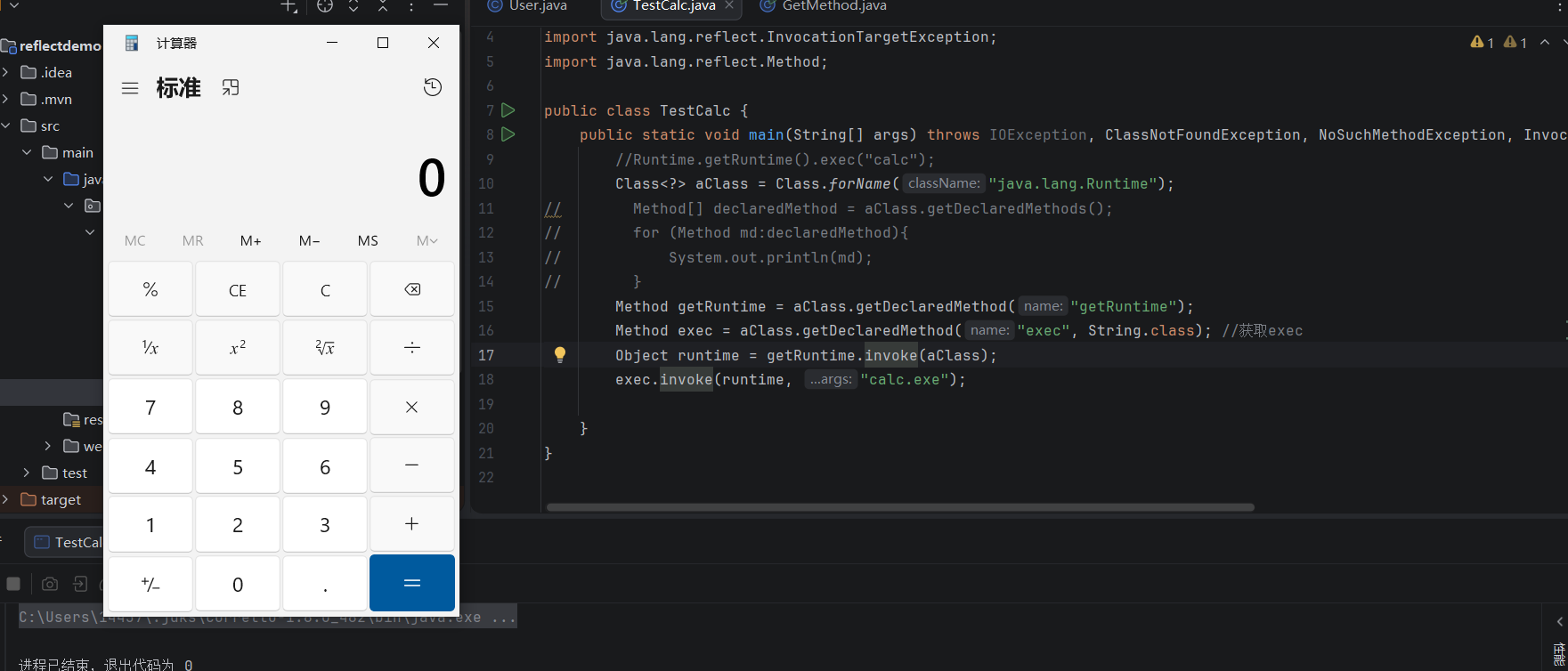
Task: Click the Calculator backspace key
Action: point(412,289)
